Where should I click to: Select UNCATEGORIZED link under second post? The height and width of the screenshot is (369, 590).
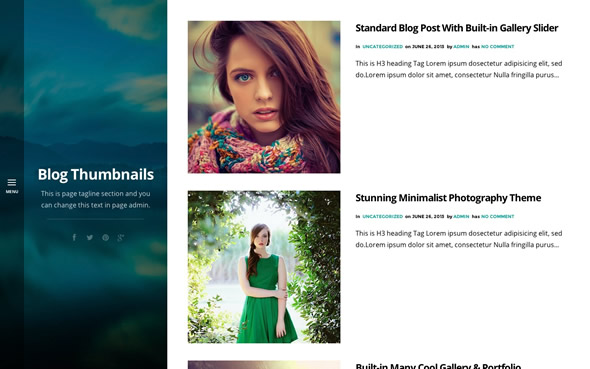point(383,216)
